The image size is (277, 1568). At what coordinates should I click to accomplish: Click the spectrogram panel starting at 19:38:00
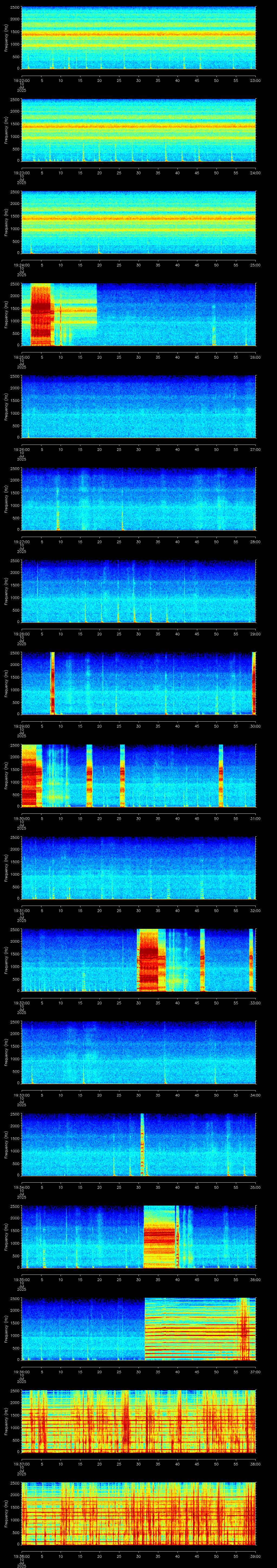click(x=138, y=1514)
